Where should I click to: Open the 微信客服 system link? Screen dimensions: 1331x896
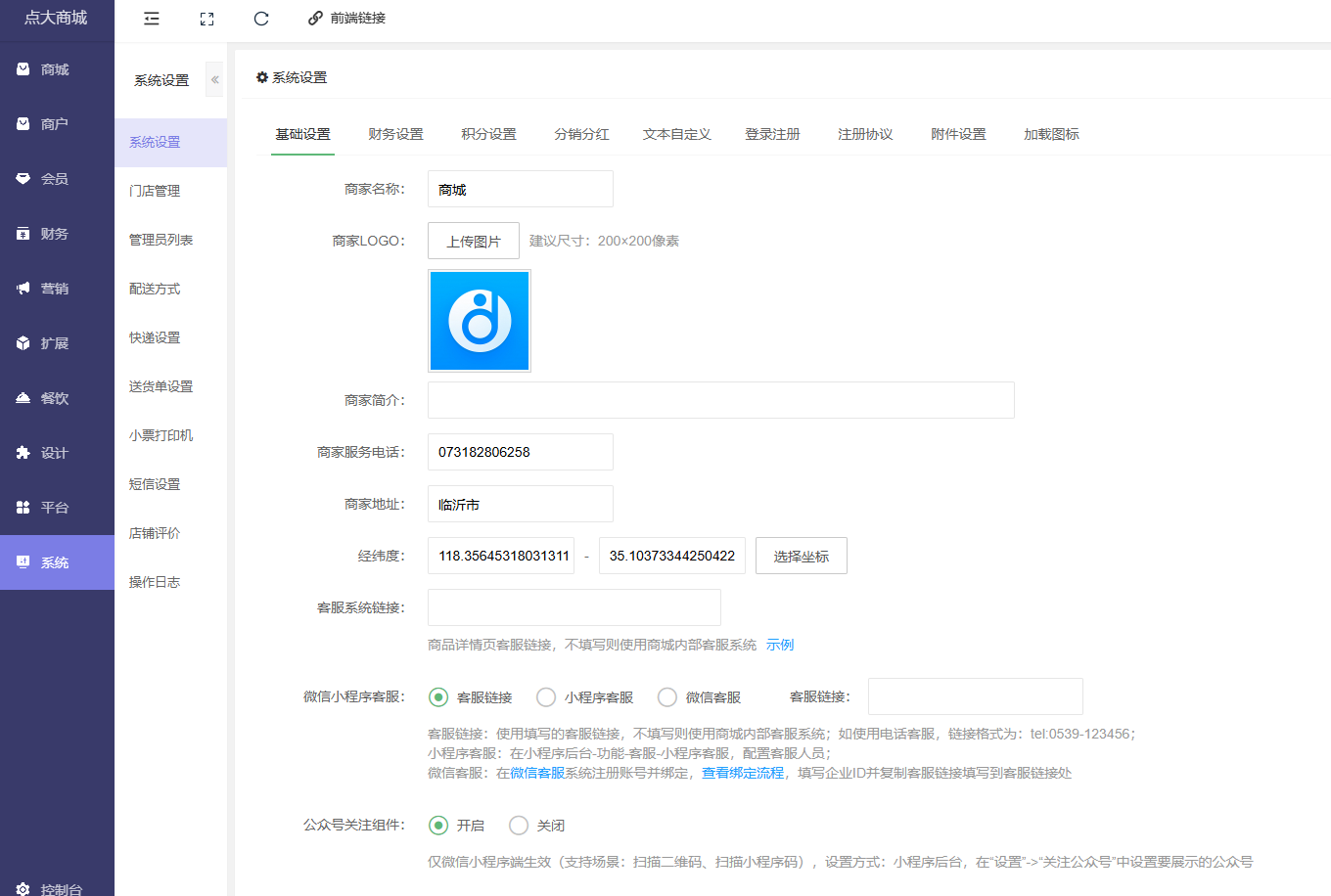(537, 773)
